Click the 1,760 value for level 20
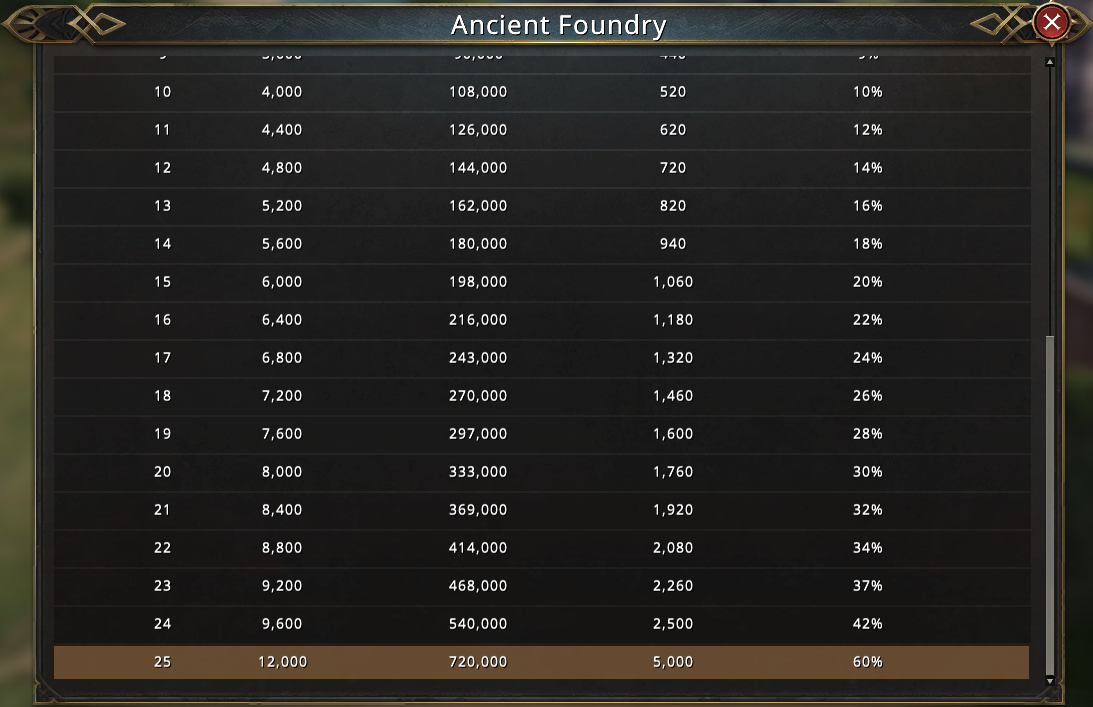 click(673, 472)
